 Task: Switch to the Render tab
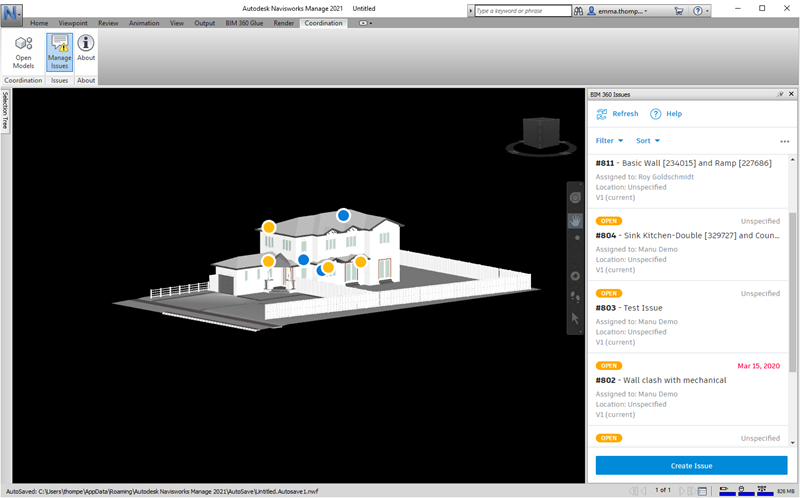click(284, 23)
